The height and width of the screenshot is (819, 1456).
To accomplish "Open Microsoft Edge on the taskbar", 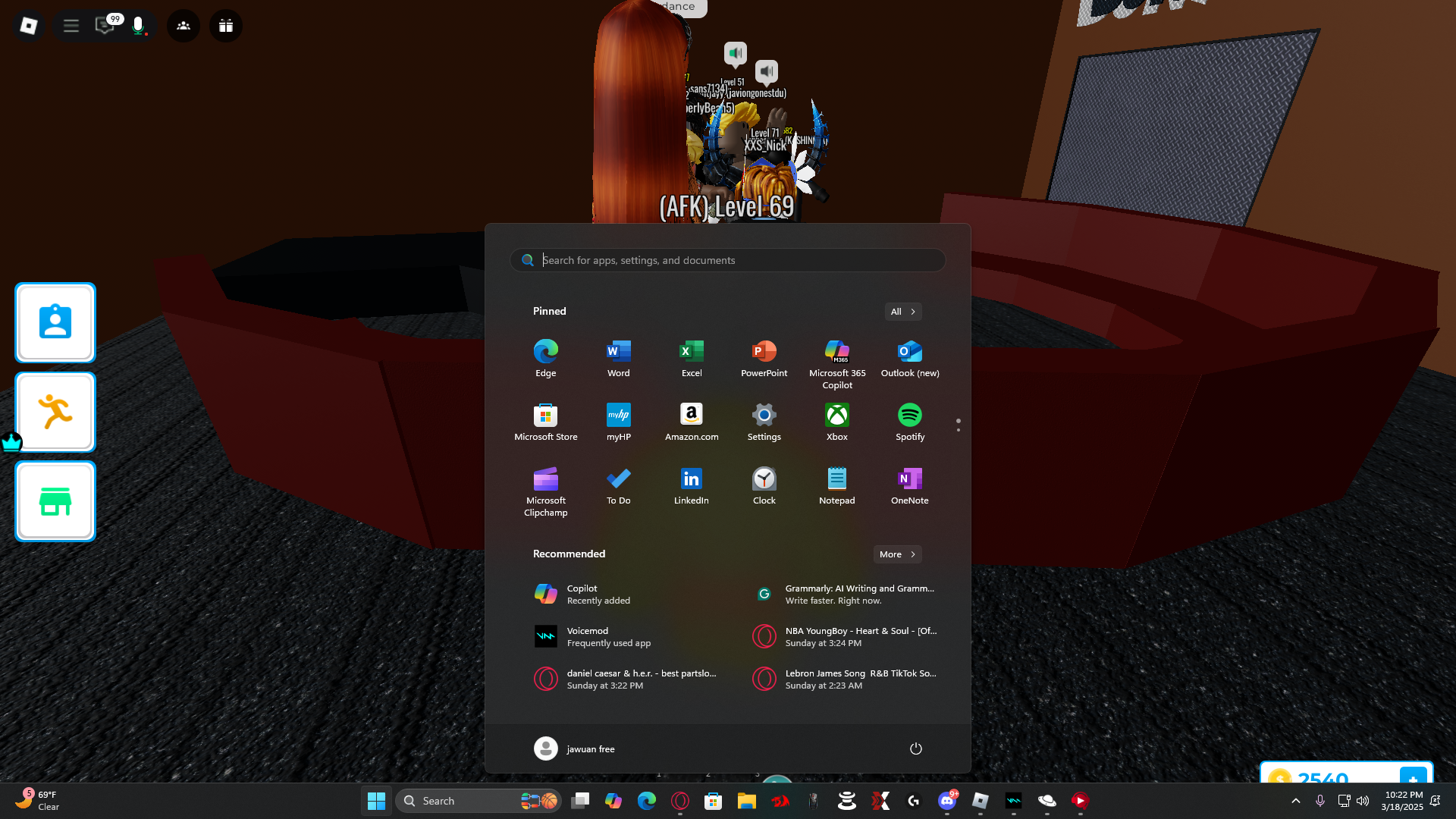I will point(647,801).
